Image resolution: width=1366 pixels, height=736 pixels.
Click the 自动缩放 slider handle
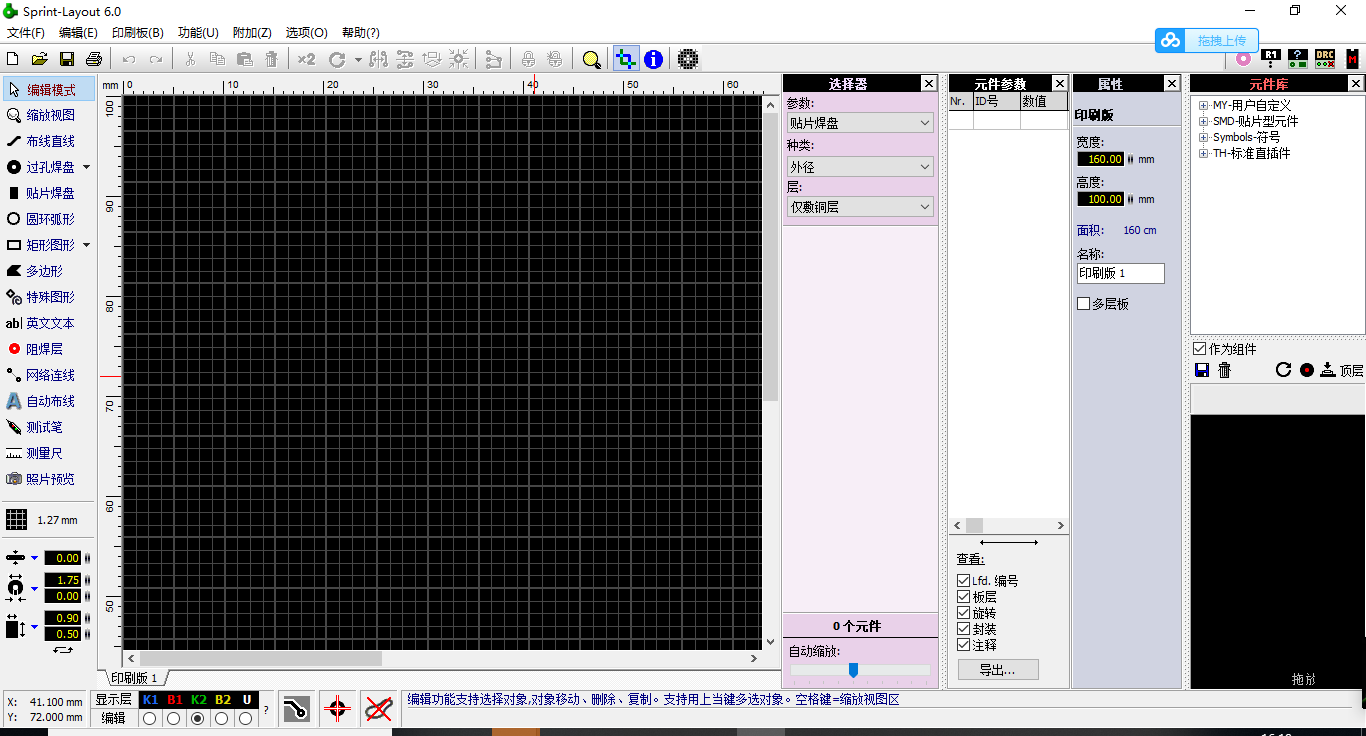[853, 670]
